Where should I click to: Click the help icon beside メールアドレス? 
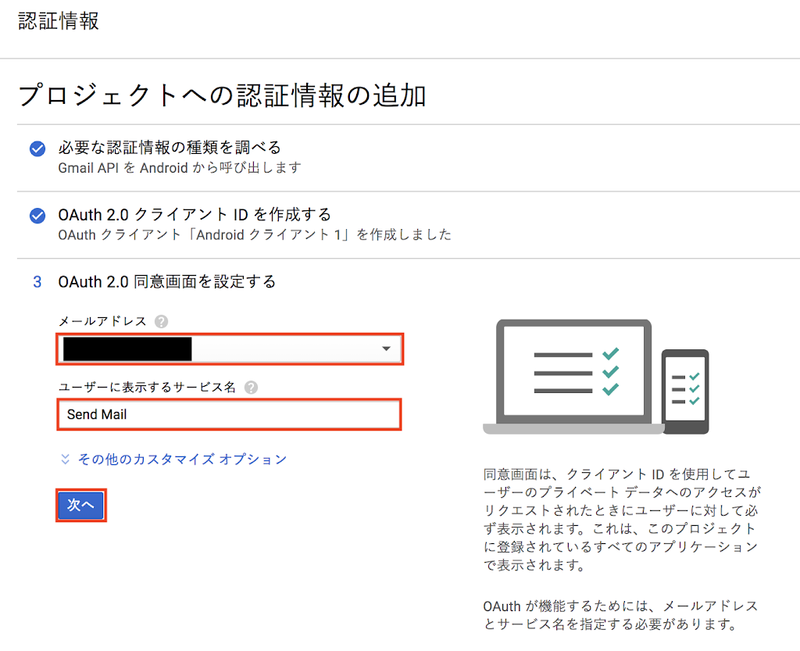pos(161,321)
